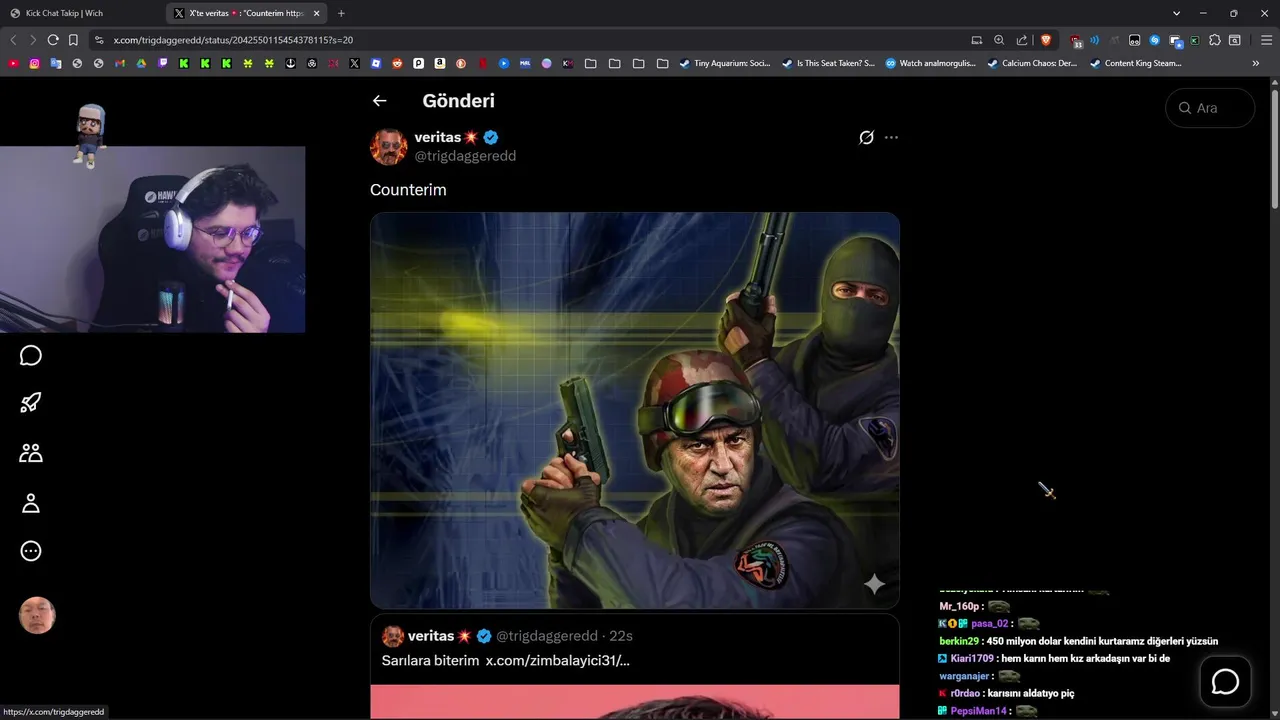Close the X'te veritas tab
This screenshot has width=1280, height=720.
pyautogui.click(x=319, y=13)
